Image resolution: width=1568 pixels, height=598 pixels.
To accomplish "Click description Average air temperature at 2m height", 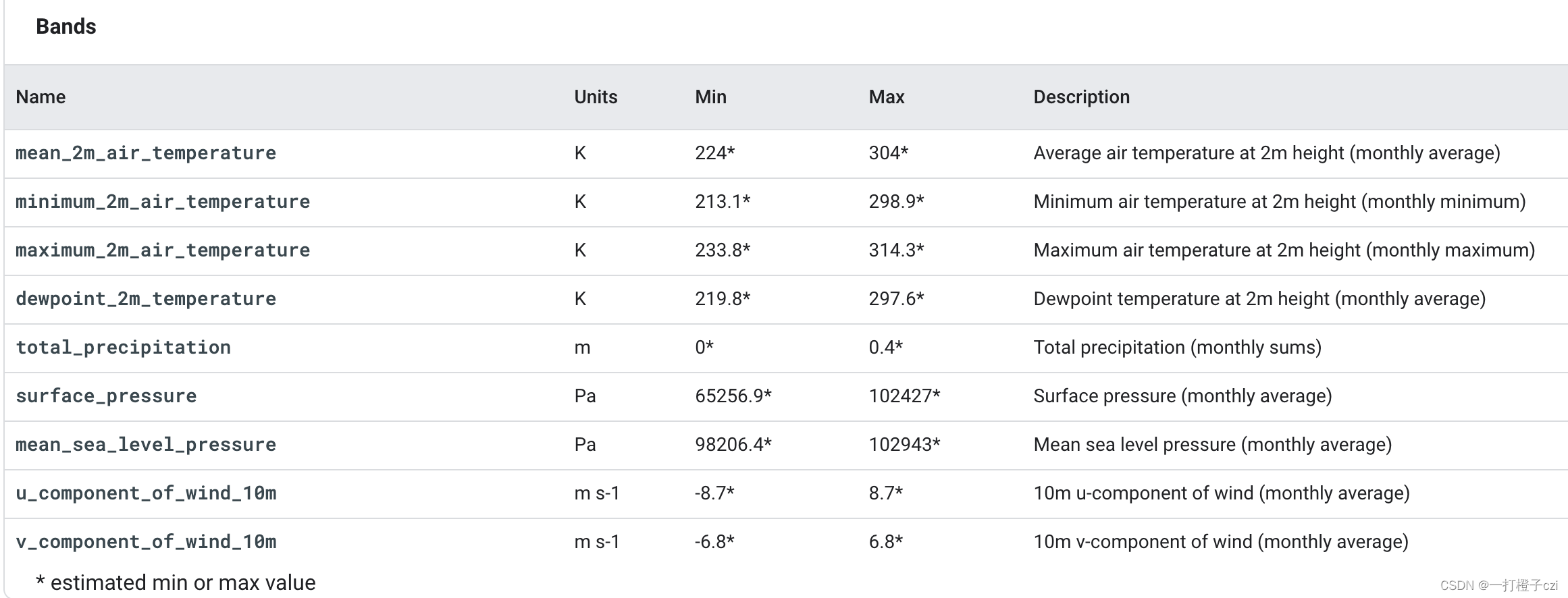I will click(1267, 153).
